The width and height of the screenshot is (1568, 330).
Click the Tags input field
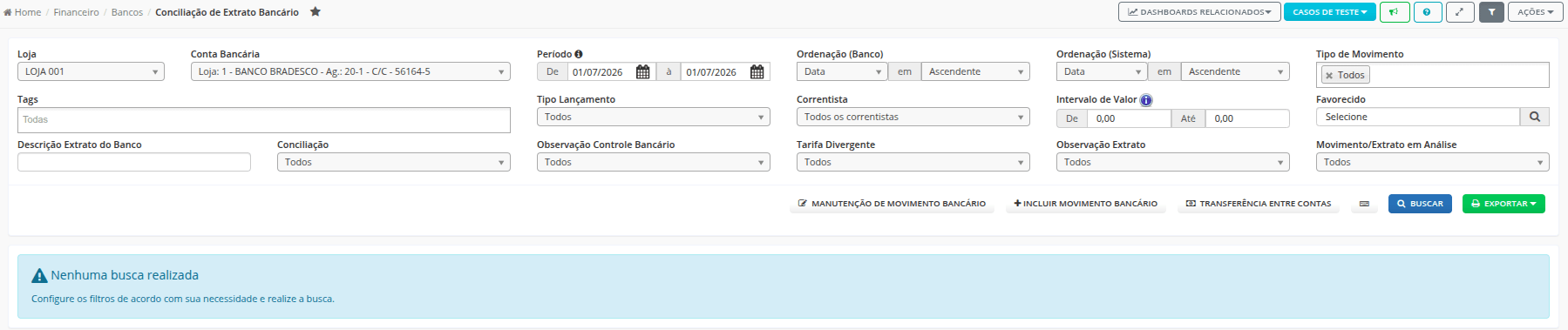264,120
